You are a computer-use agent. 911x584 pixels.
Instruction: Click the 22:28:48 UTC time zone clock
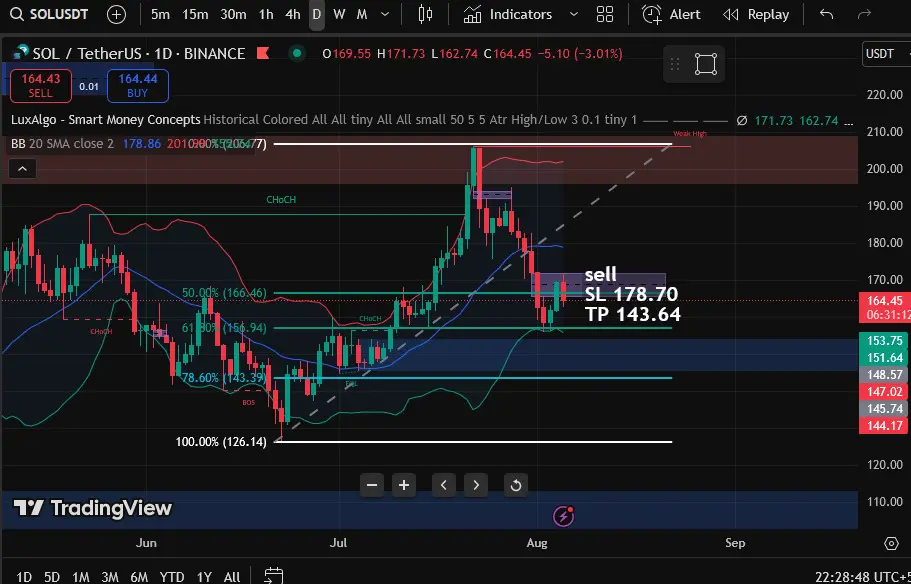(x=862, y=577)
